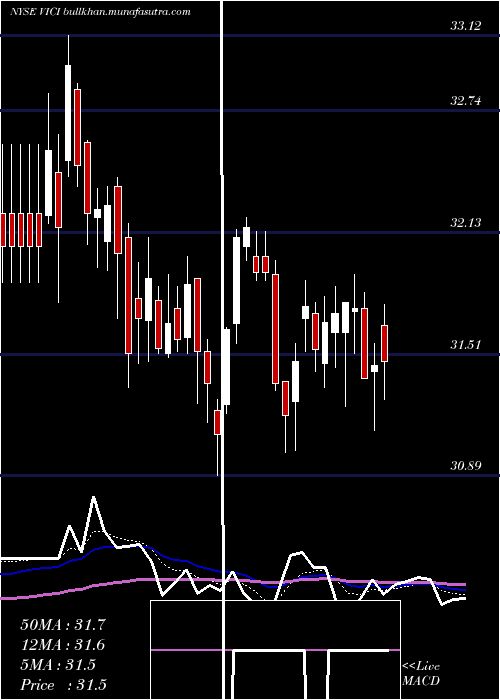This screenshot has width=500, height=700.
Task: Click the 33.12 price level label
Action: pyautogui.click(x=466, y=26)
